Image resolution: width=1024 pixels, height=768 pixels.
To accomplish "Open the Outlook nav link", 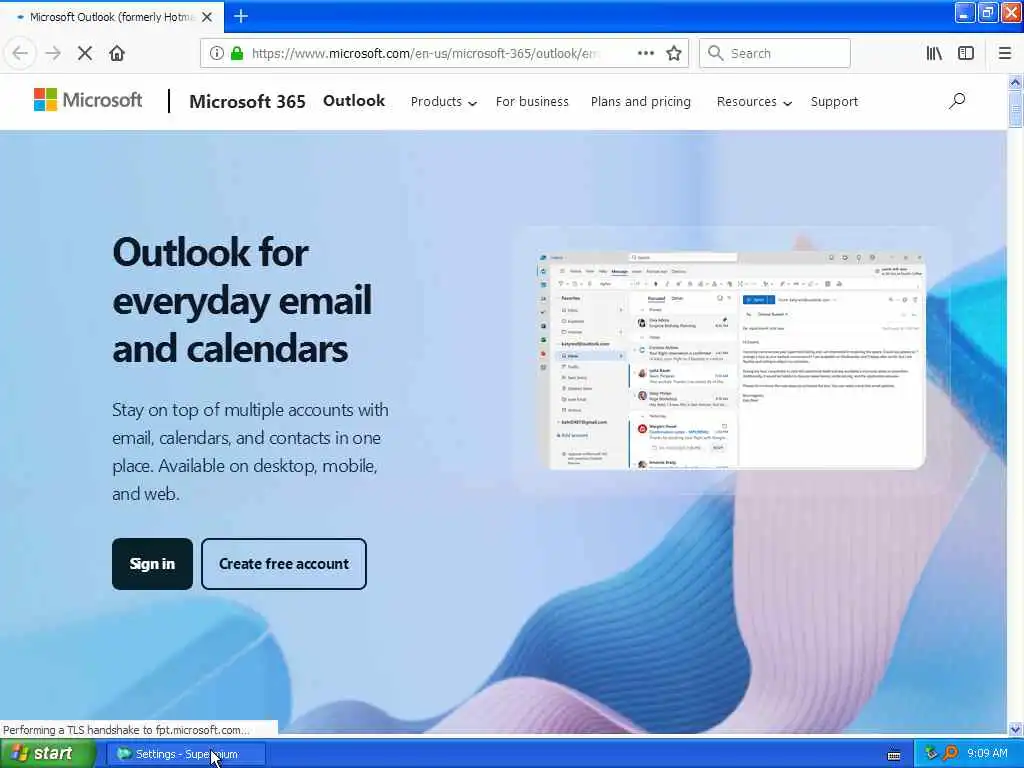I will pos(354,101).
